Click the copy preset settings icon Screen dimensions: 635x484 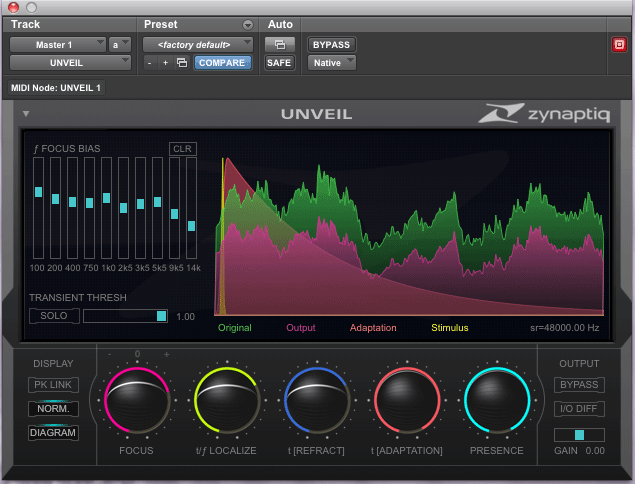(x=182, y=63)
